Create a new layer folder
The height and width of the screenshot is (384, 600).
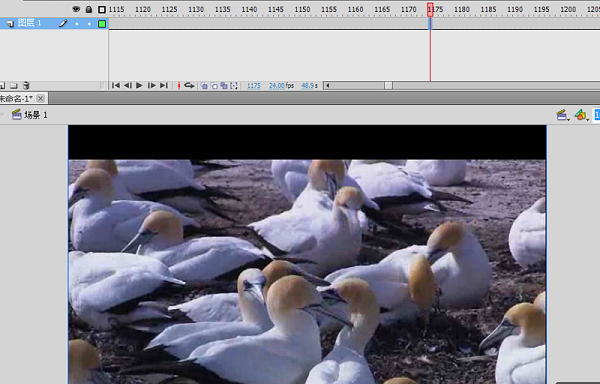[x=14, y=86]
